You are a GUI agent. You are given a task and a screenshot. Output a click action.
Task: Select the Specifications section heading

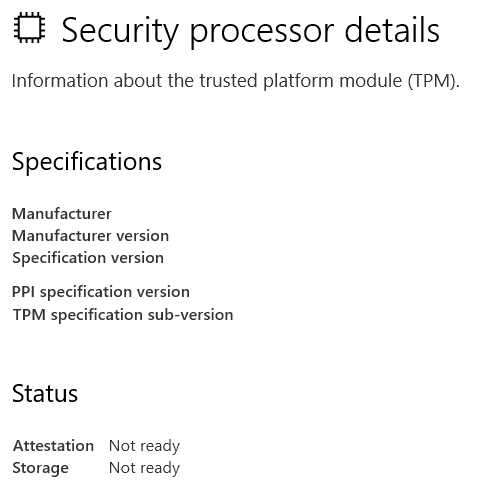click(87, 162)
